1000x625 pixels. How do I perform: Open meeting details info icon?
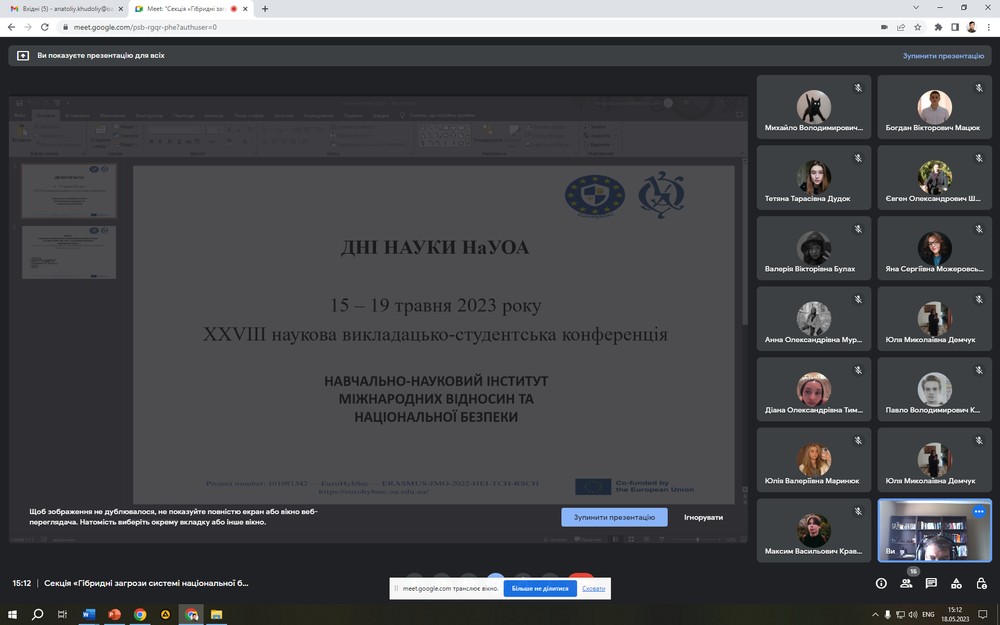881,583
